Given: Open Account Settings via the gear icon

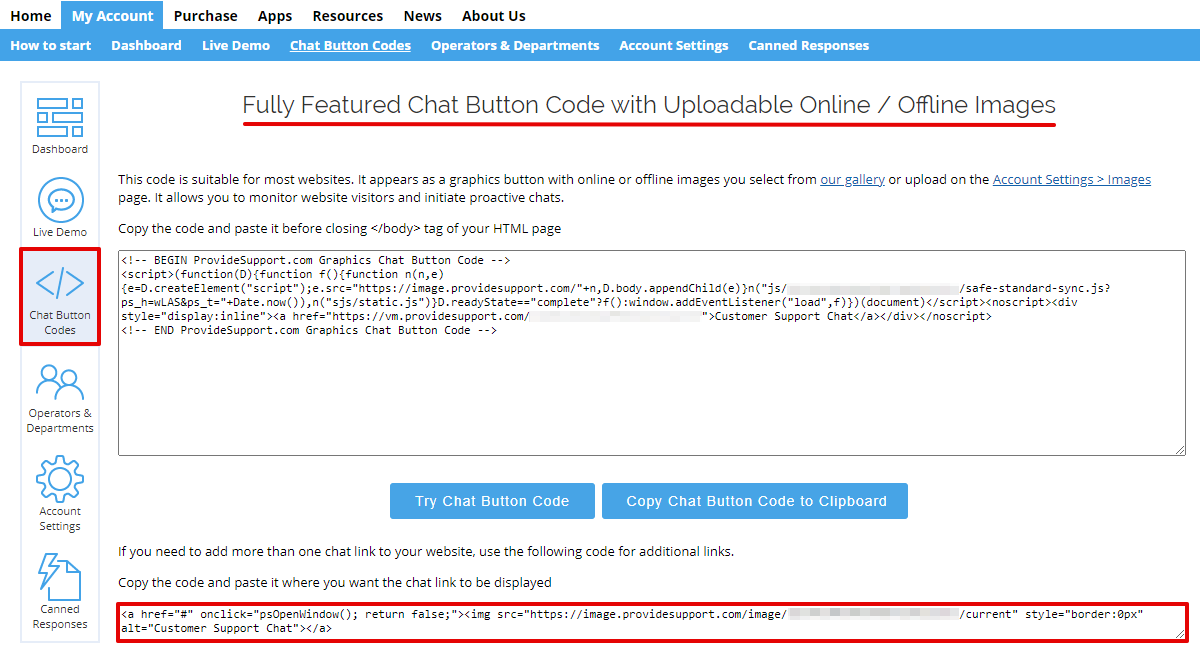Looking at the screenshot, I should (59, 478).
